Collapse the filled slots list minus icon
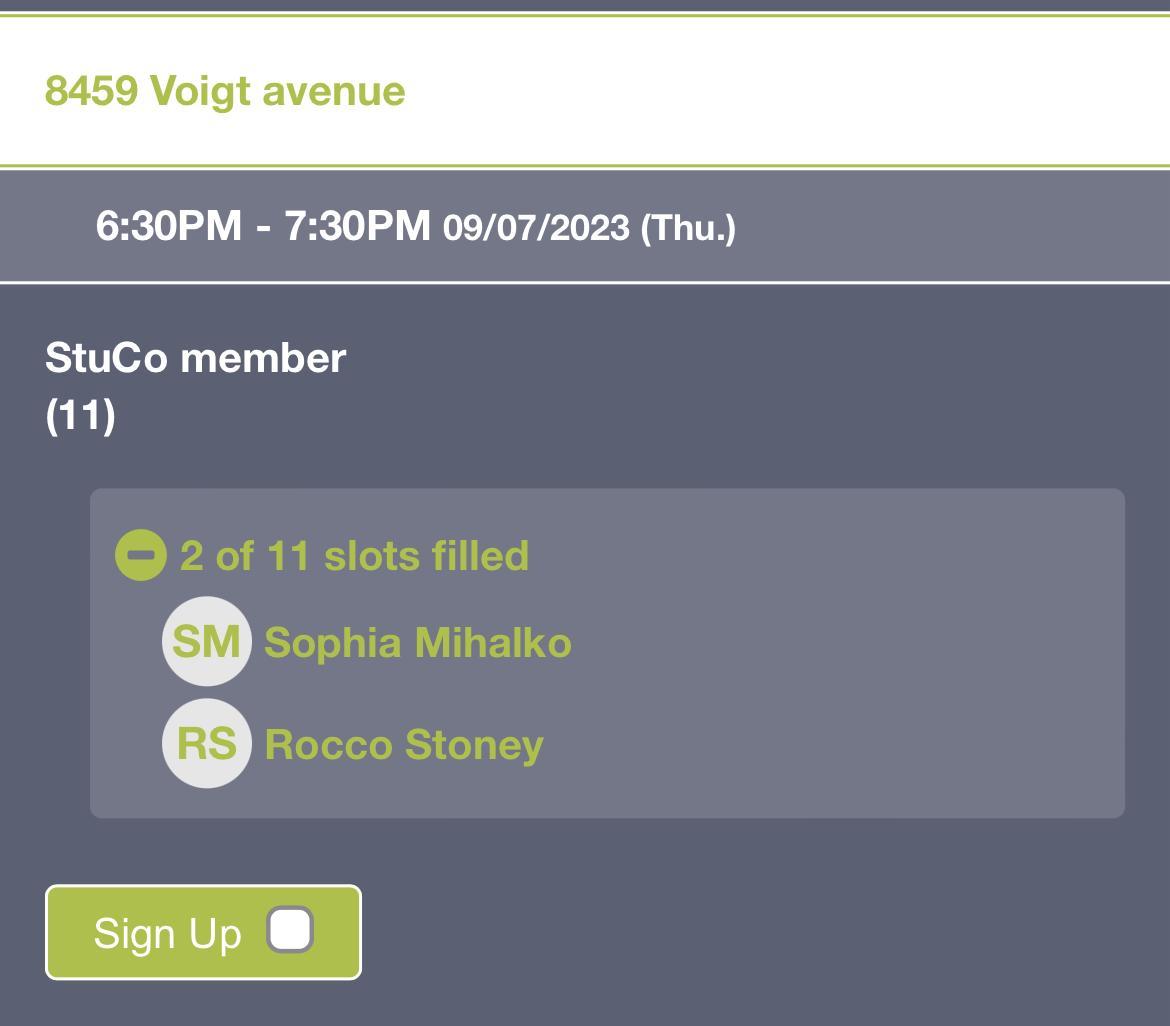Viewport: 1170px width, 1026px height. tap(141, 555)
